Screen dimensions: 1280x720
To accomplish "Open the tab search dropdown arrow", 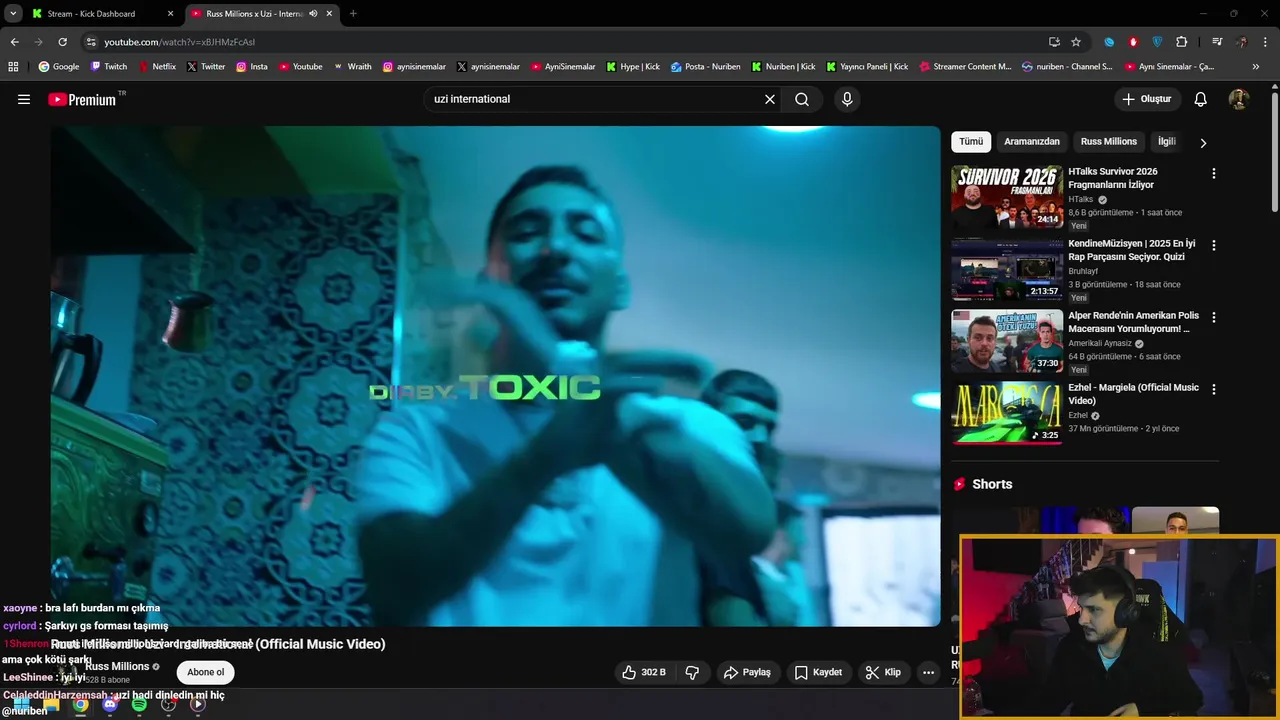I will [13, 14].
